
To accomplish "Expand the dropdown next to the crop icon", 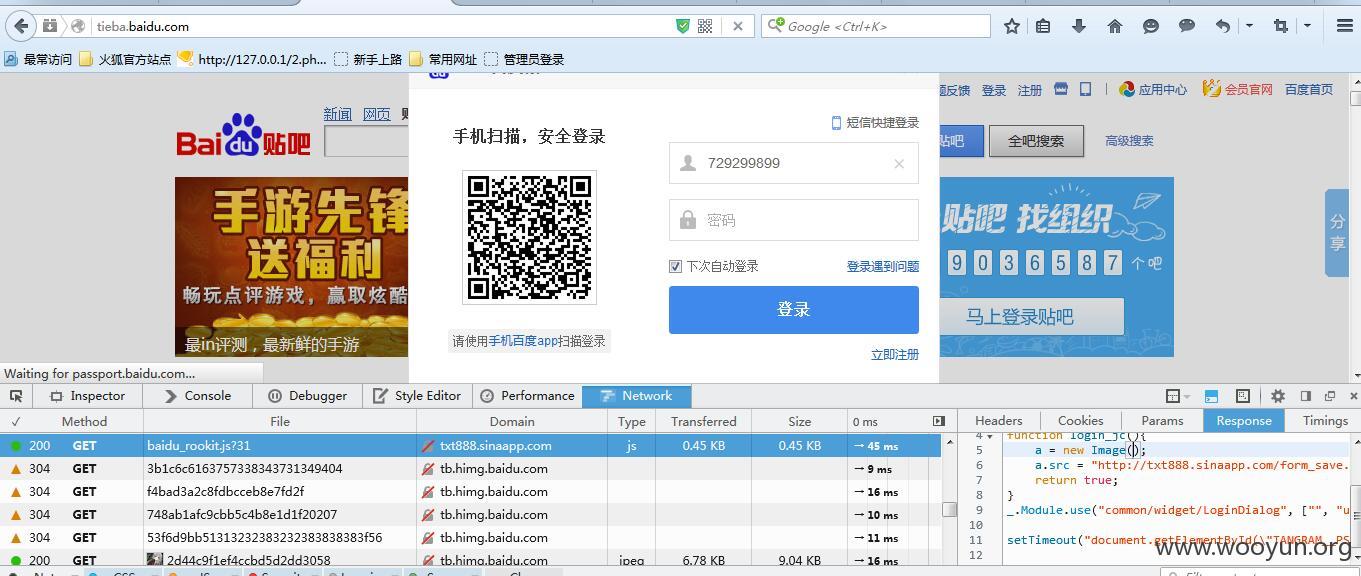I will pos(1307,26).
